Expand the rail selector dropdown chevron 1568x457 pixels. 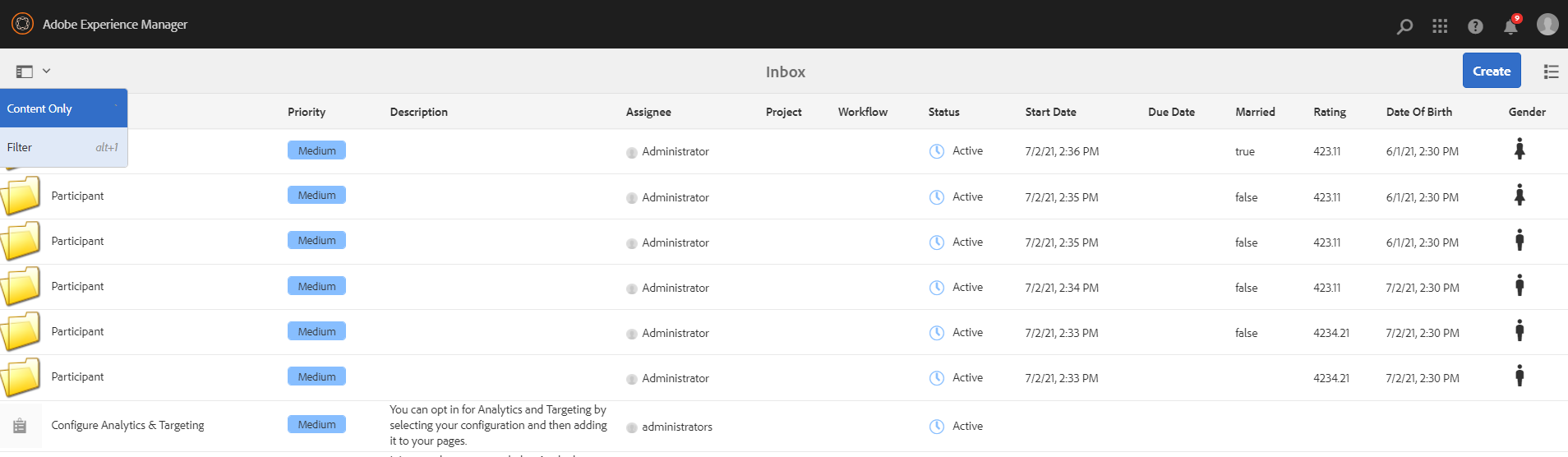pyautogui.click(x=47, y=72)
